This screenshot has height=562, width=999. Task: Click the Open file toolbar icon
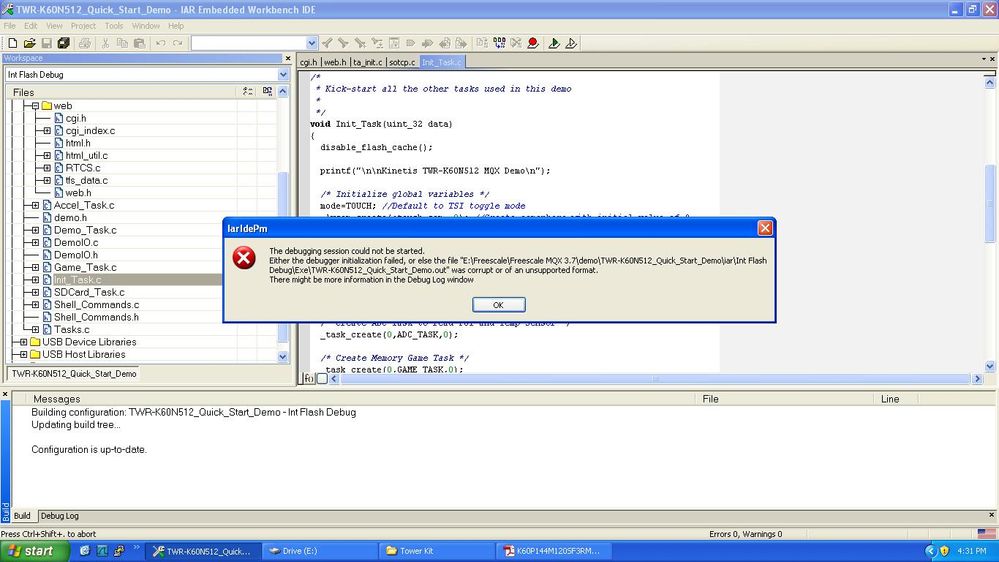[29, 43]
